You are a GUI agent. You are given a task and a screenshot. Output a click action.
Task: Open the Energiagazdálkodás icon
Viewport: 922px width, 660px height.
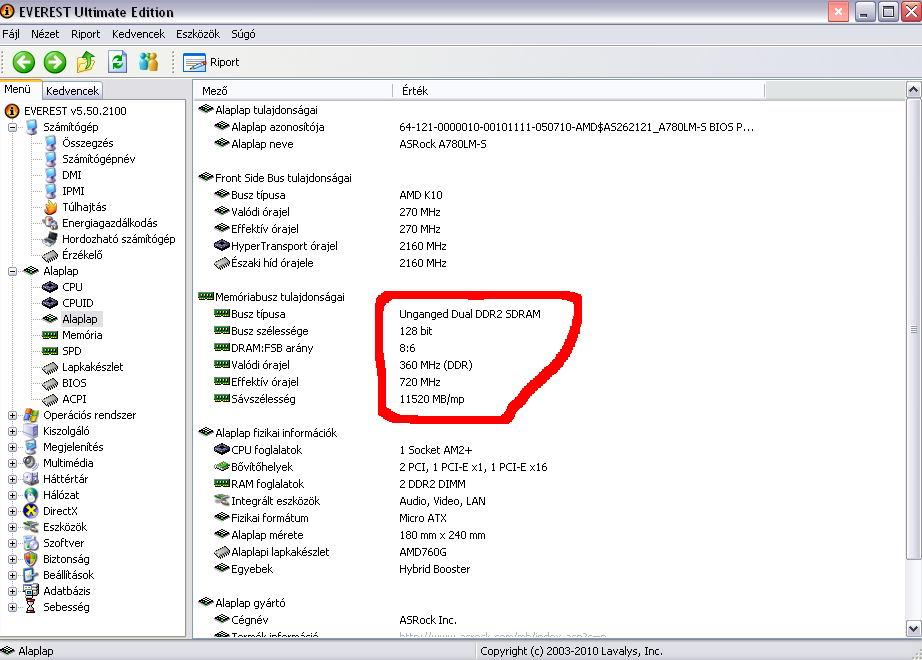[x=50, y=223]
